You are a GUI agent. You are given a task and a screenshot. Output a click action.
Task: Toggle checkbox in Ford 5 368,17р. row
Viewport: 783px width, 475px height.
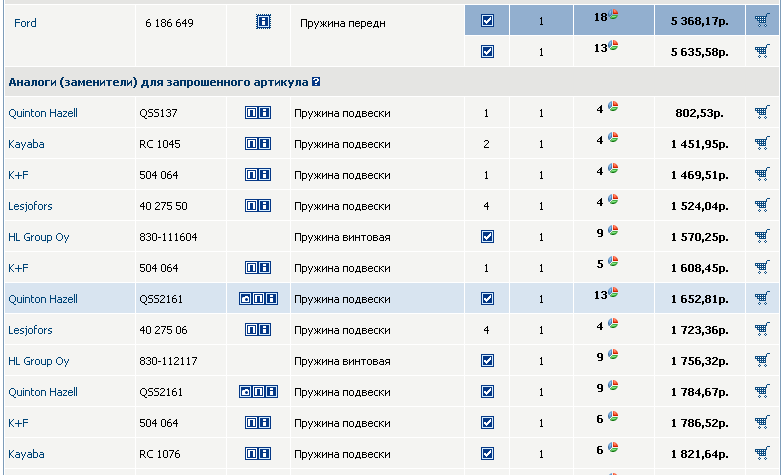[x=487, y=20]
